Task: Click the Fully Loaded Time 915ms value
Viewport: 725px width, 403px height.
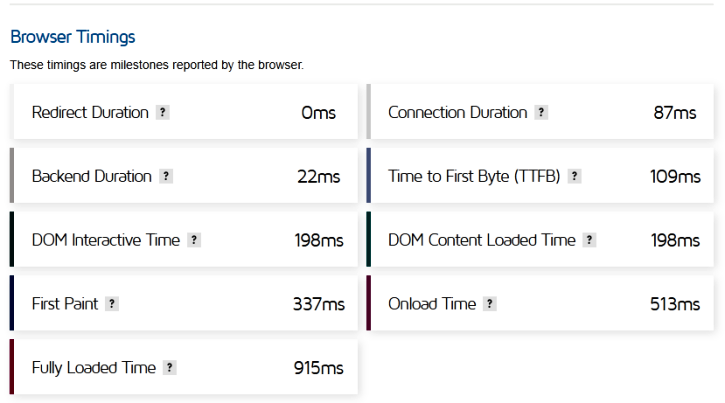Action: [319, 368]
